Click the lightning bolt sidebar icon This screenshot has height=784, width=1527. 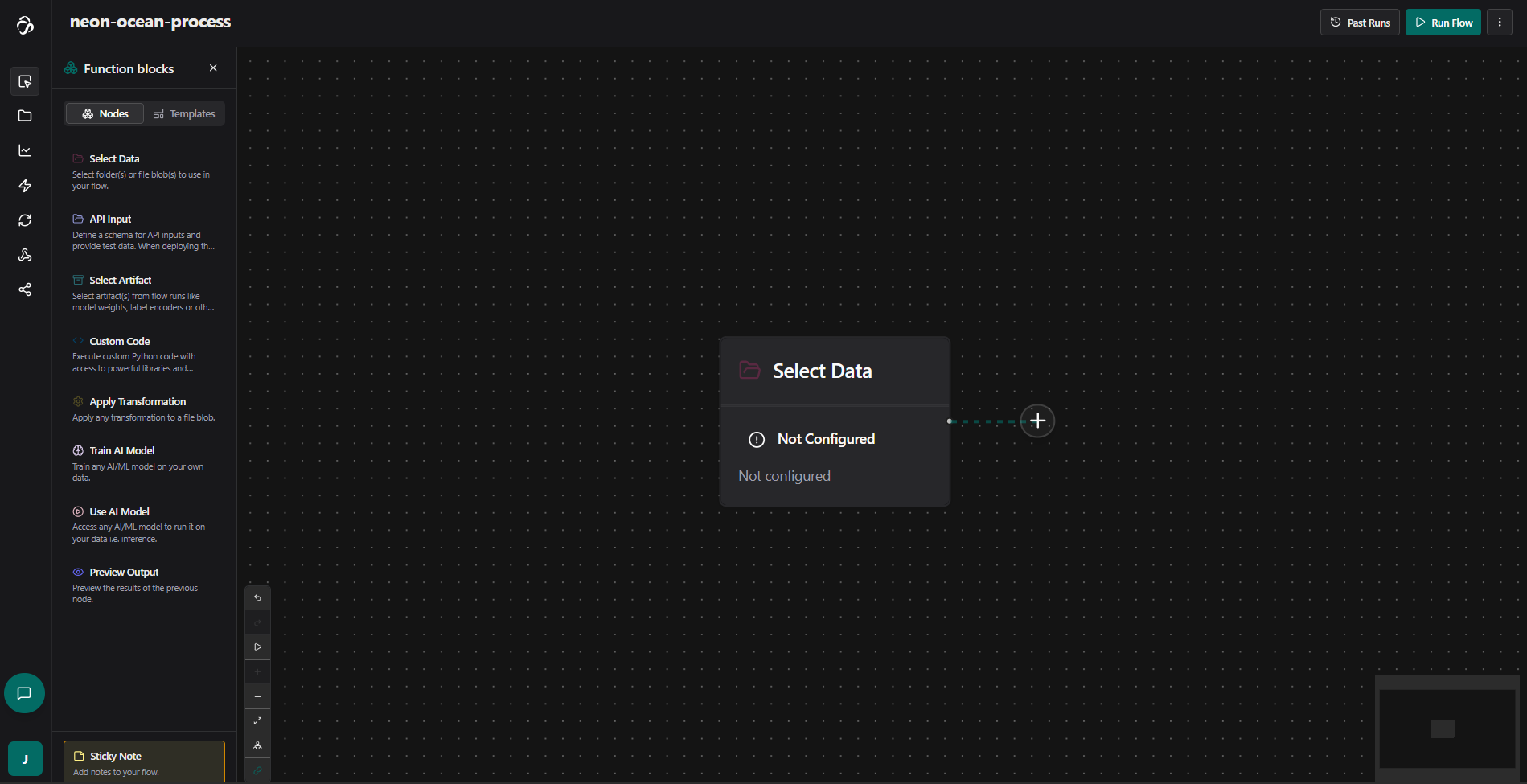[25, 186]
